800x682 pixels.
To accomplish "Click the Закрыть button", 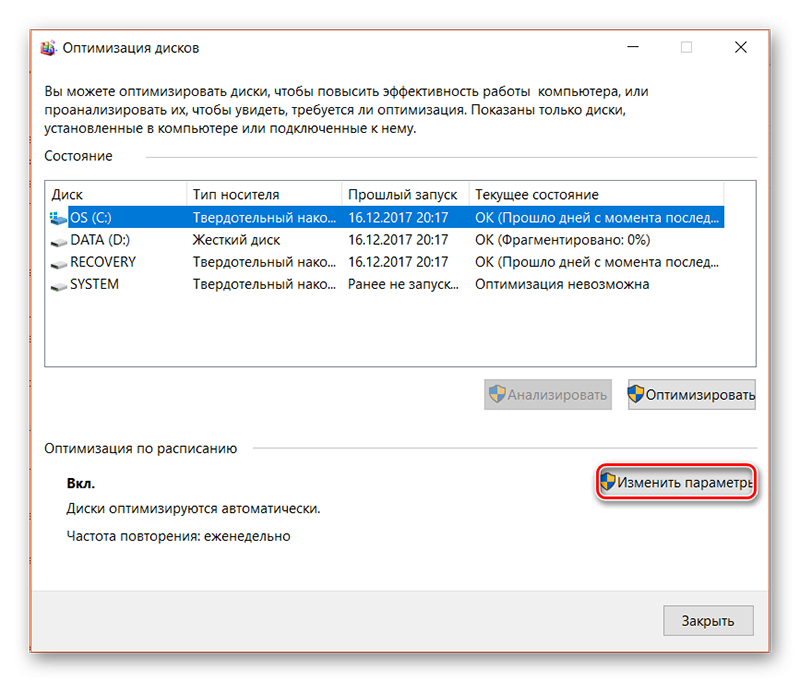I will pos(708,620).
